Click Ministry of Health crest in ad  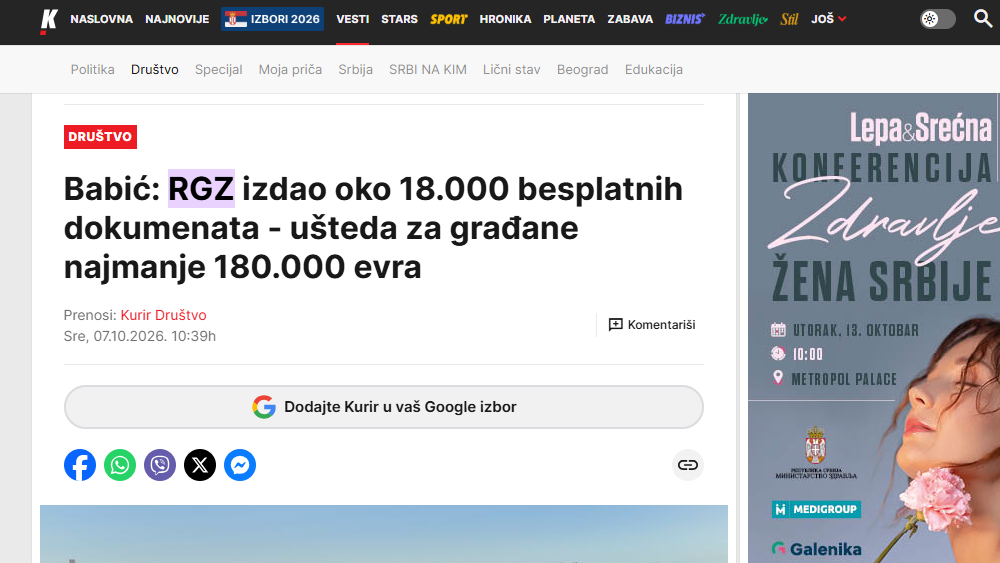(816, 446)
